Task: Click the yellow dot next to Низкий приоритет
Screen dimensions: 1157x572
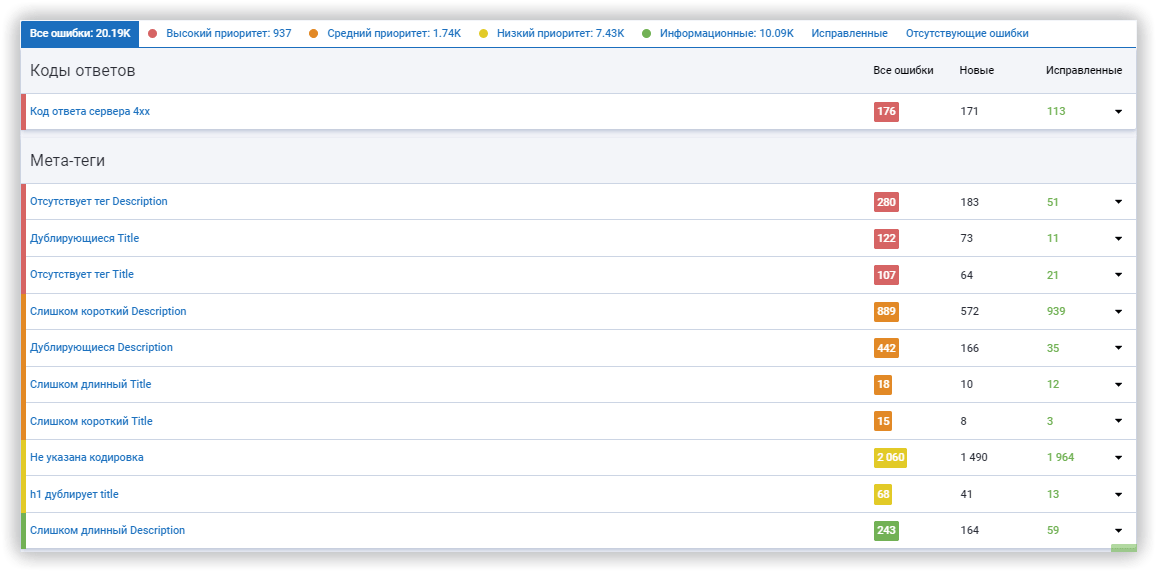Action: coord(483,33)
